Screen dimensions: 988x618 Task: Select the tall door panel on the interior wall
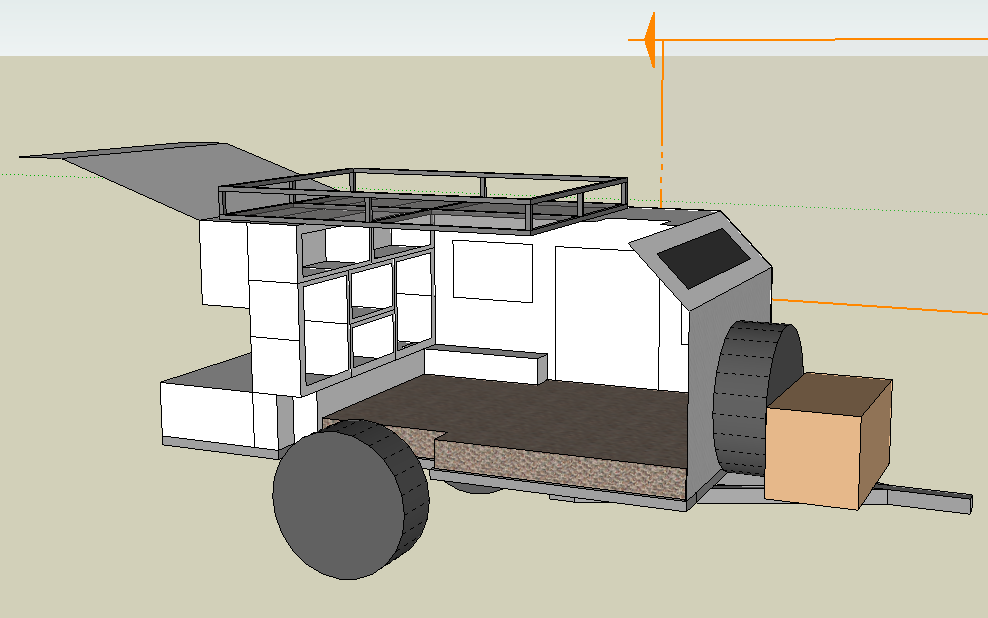click(x=606, y=318)
